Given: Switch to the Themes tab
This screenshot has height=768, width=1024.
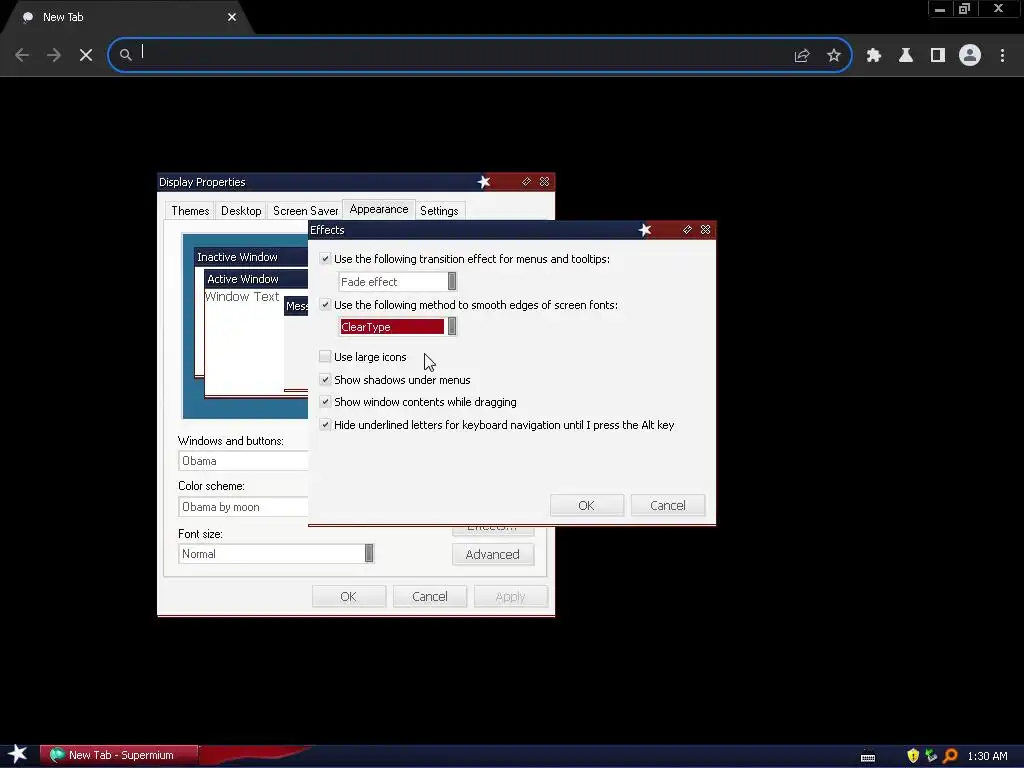Looking at the screenshot, I should point(190,211).
